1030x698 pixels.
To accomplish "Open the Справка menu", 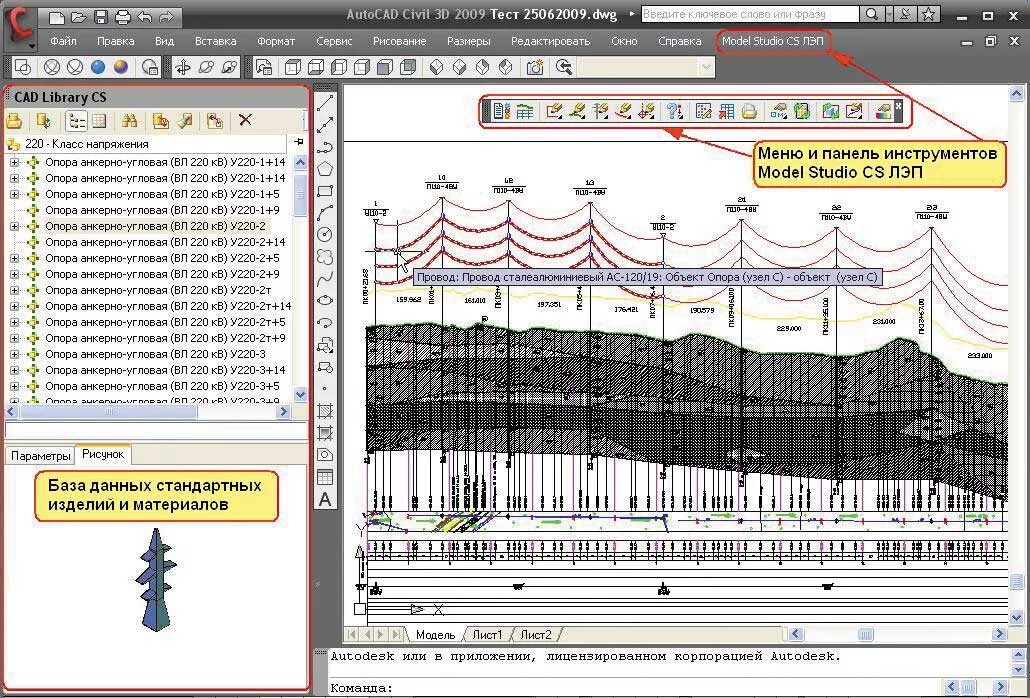I will click(680, 41).
